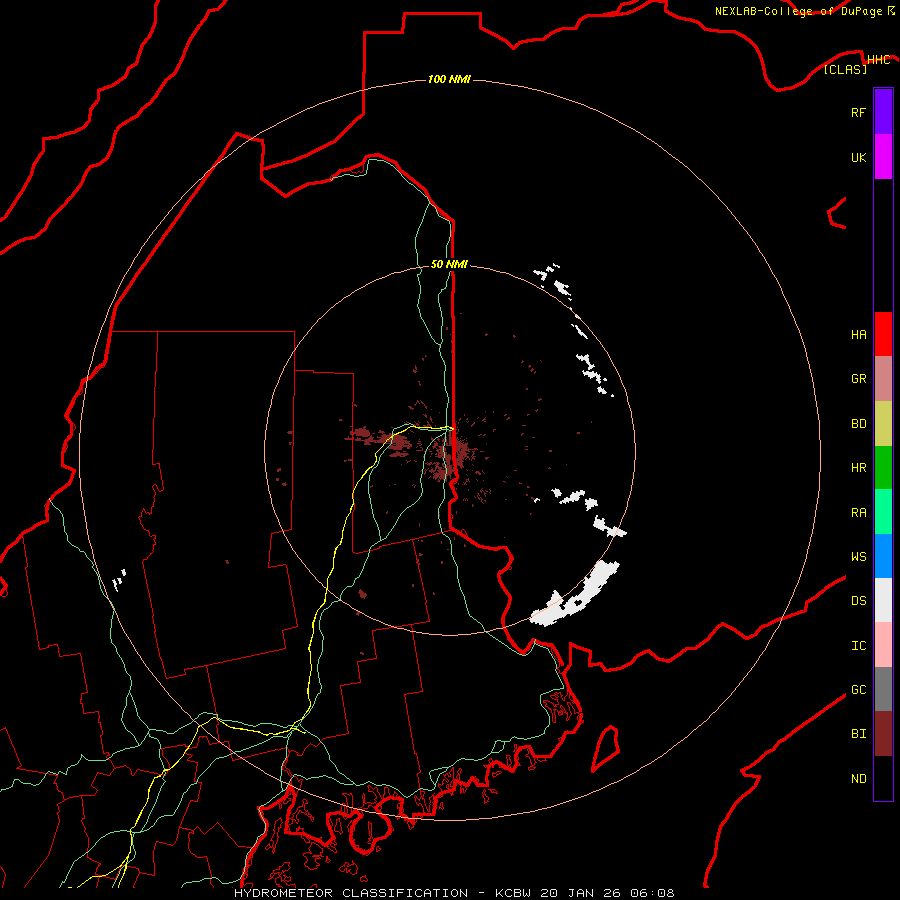Click the UK magenta legend swatch
The image size is (900, 900).
(883, 157)
